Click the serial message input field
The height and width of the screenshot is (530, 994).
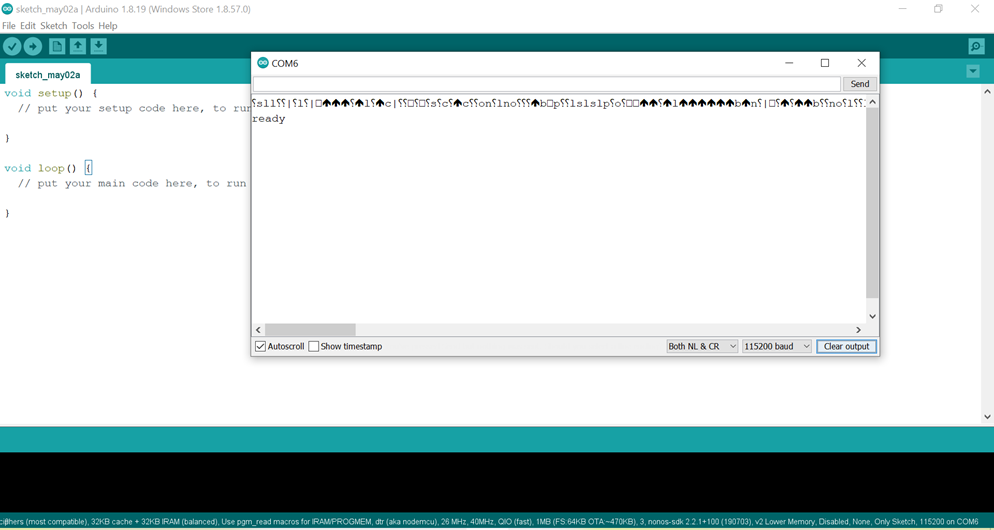pyautogui.click(x=546, y=84)
